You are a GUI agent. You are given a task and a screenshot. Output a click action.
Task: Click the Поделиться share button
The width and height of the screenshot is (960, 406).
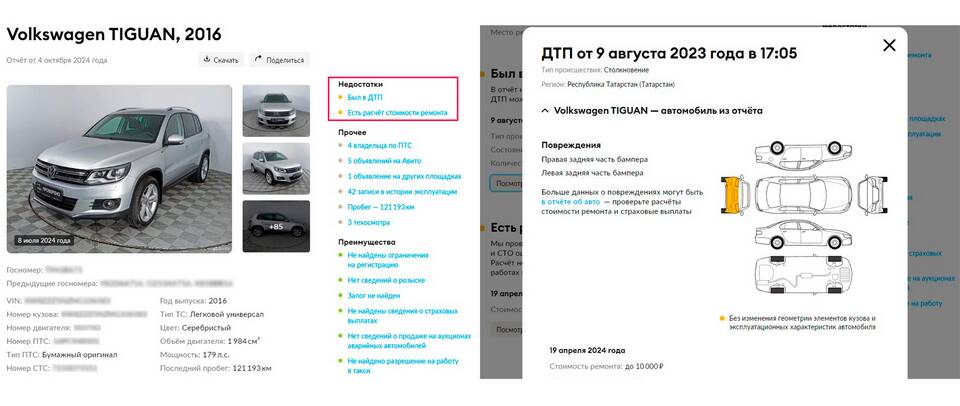pyautogui.click(x=279, y=60)
